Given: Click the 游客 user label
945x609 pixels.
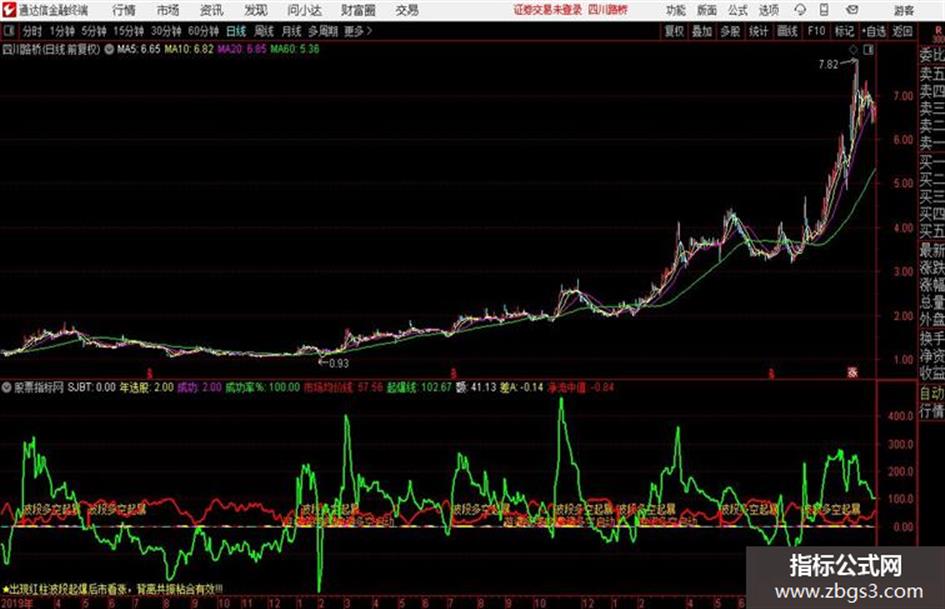Looking at the screenshot, I should click(x=904, y=10).
